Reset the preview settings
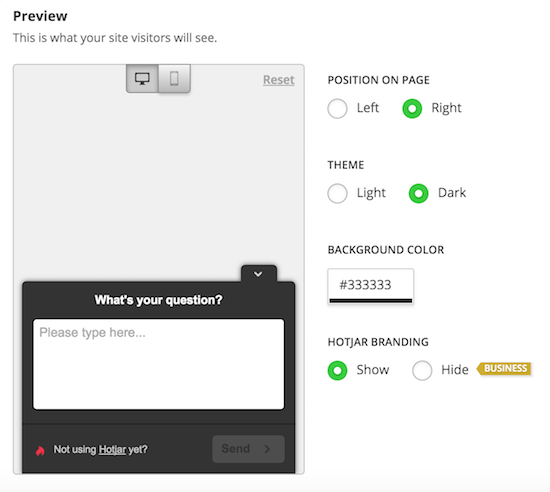The height and width of the screenshot is (492, 550). pos(279,80)
